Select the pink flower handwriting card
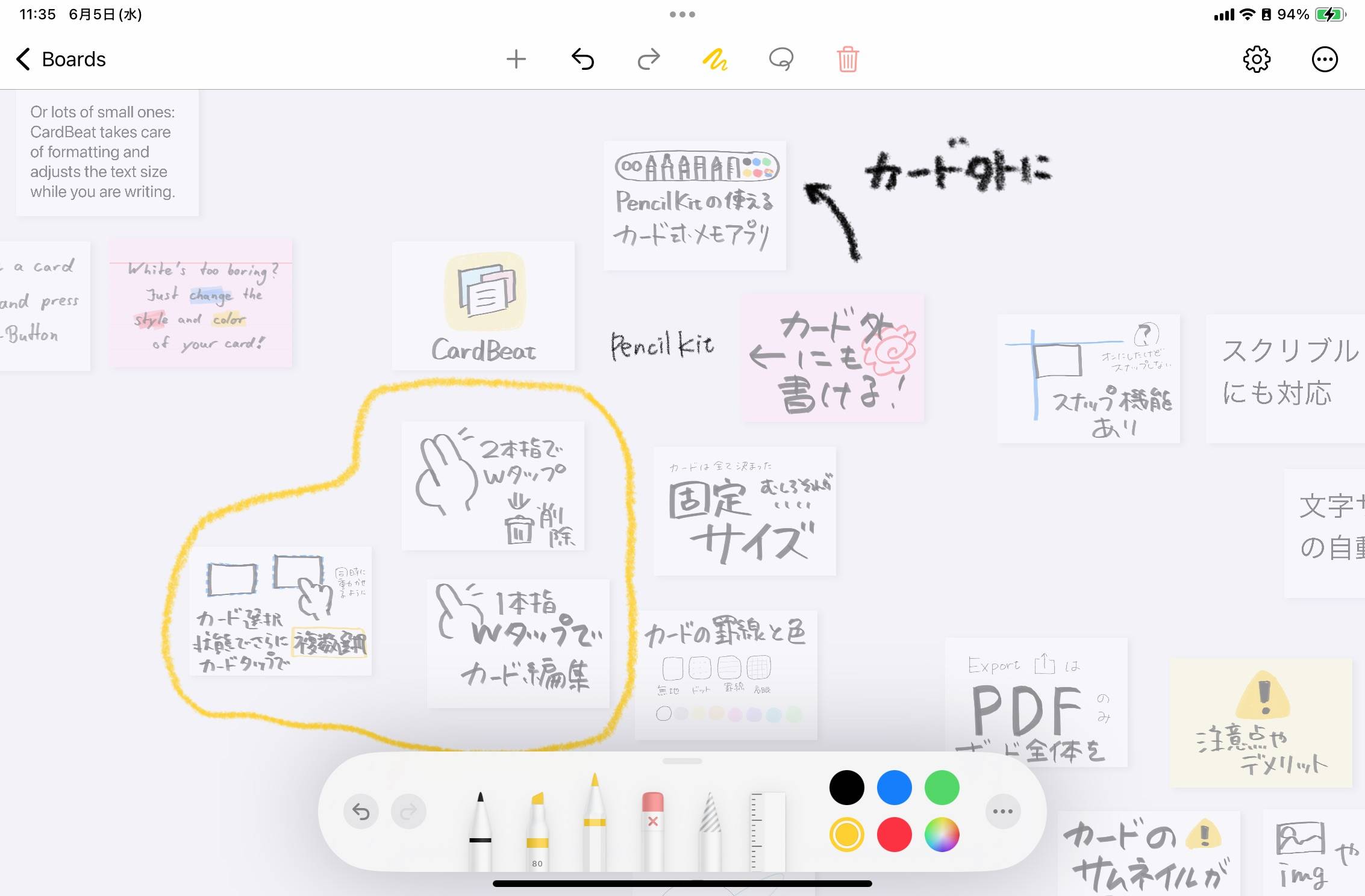1365x896 pixels. tap(833, 358)
